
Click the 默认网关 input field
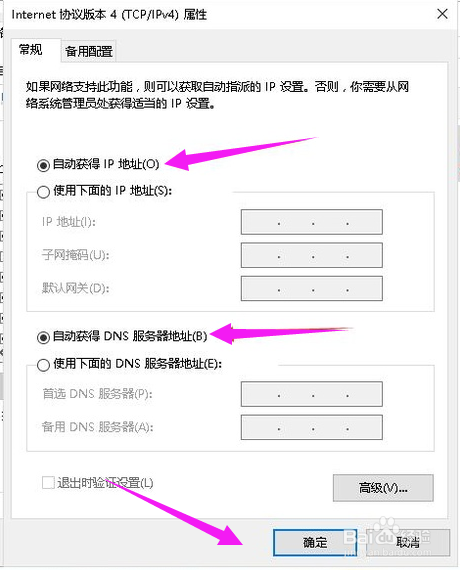pos(312,289)
